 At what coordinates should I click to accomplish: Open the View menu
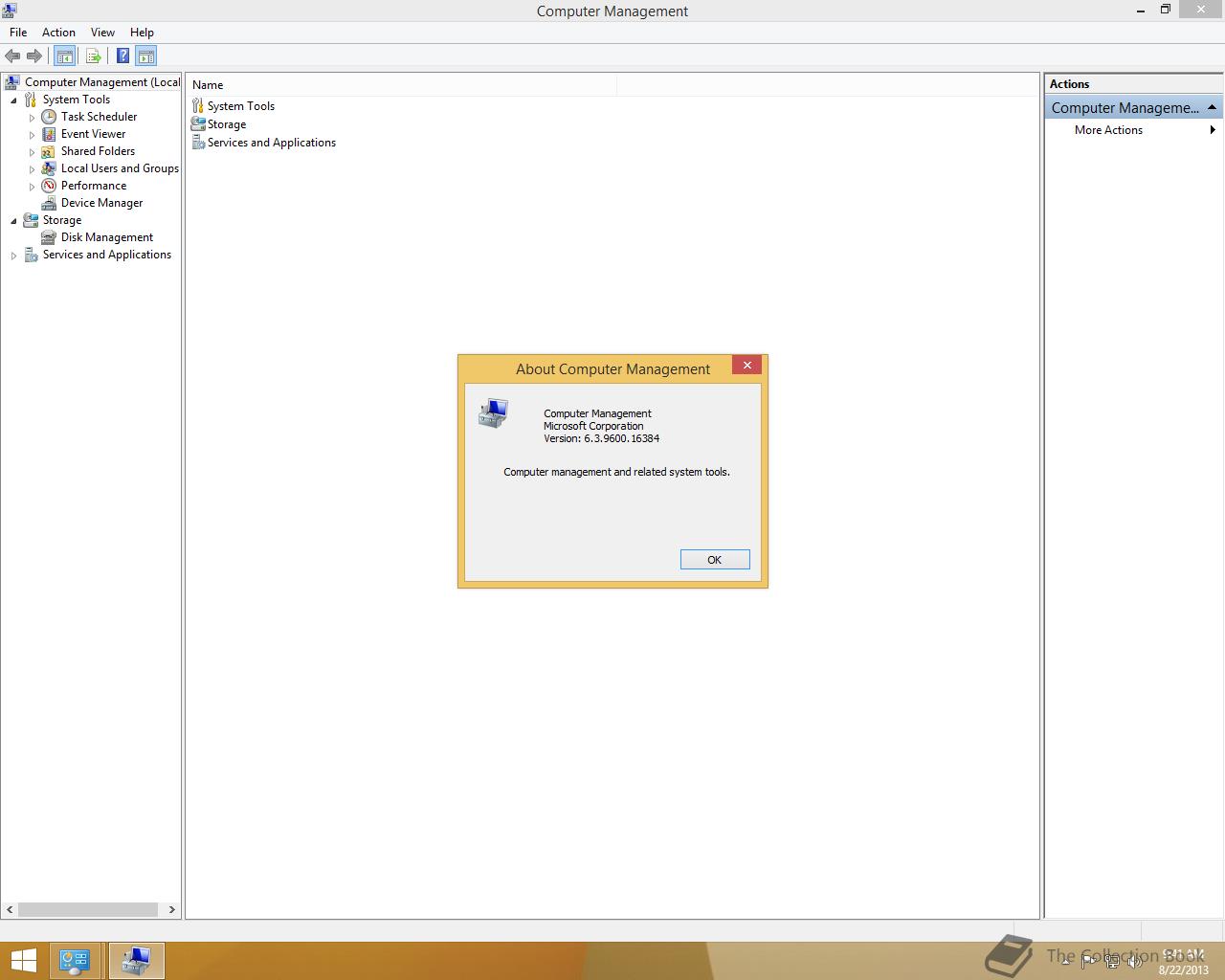pyautogui.click(x=102, y=33)
